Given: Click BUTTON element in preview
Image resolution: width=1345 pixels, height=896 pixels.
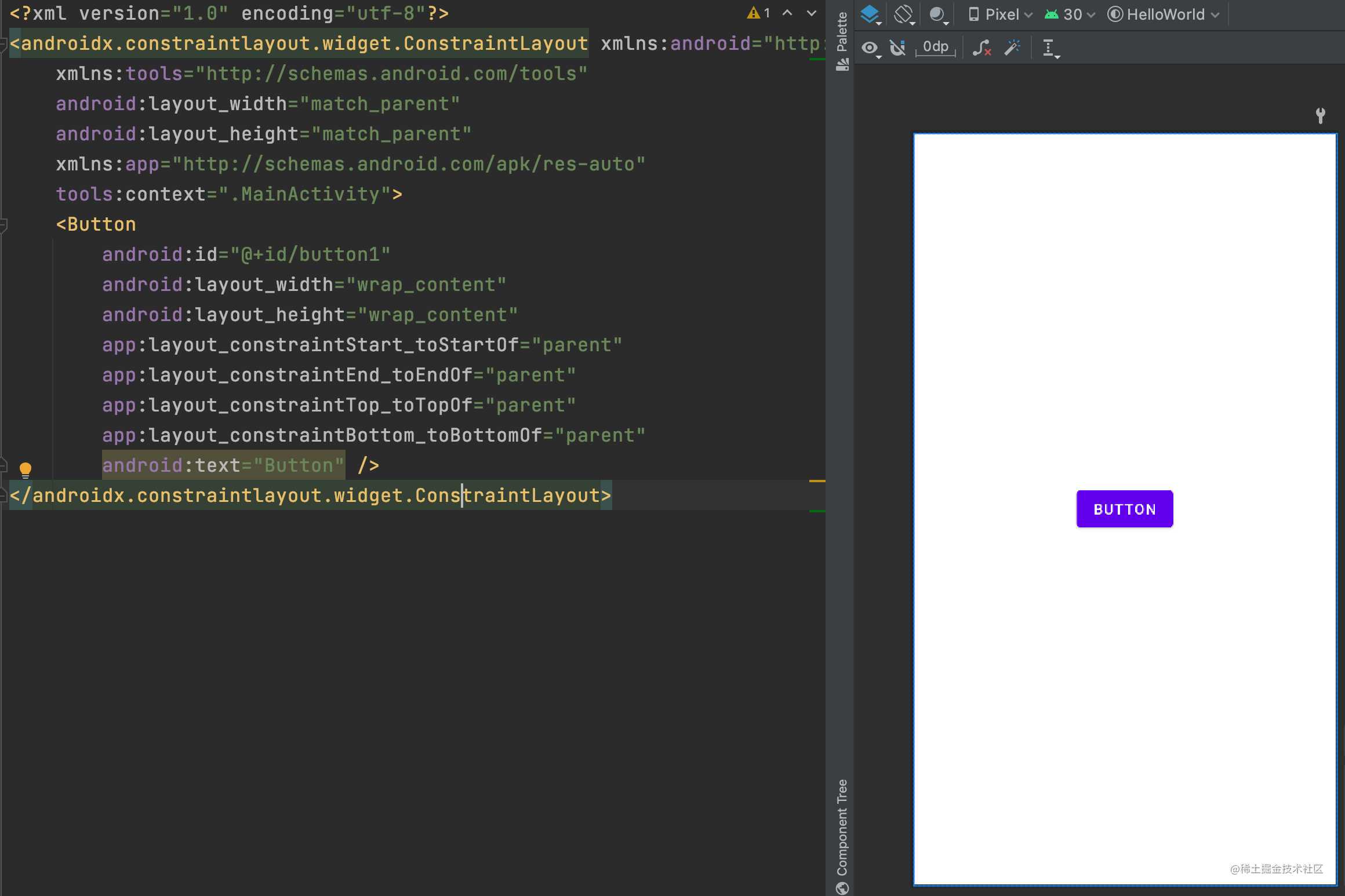Looking at the screenshot, I should 1123,509.
